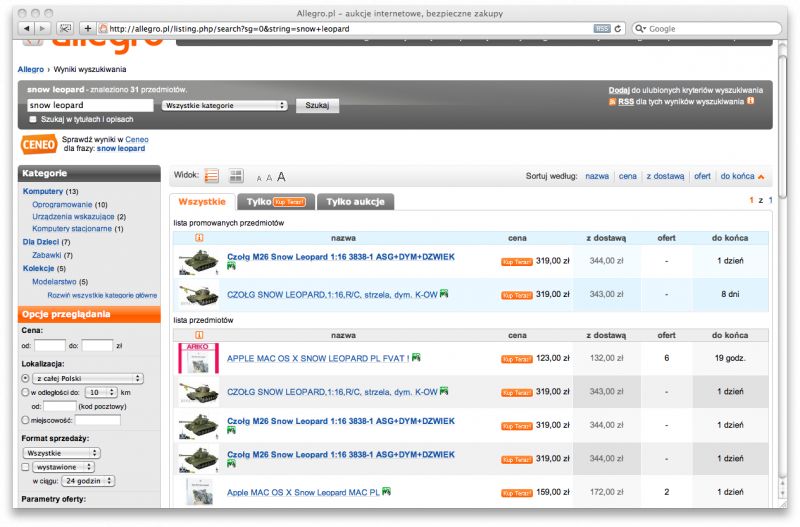Screen dimensions: 800x527
Task: Go forward with Safari forward arrow
Action: (x=43, y=29)
